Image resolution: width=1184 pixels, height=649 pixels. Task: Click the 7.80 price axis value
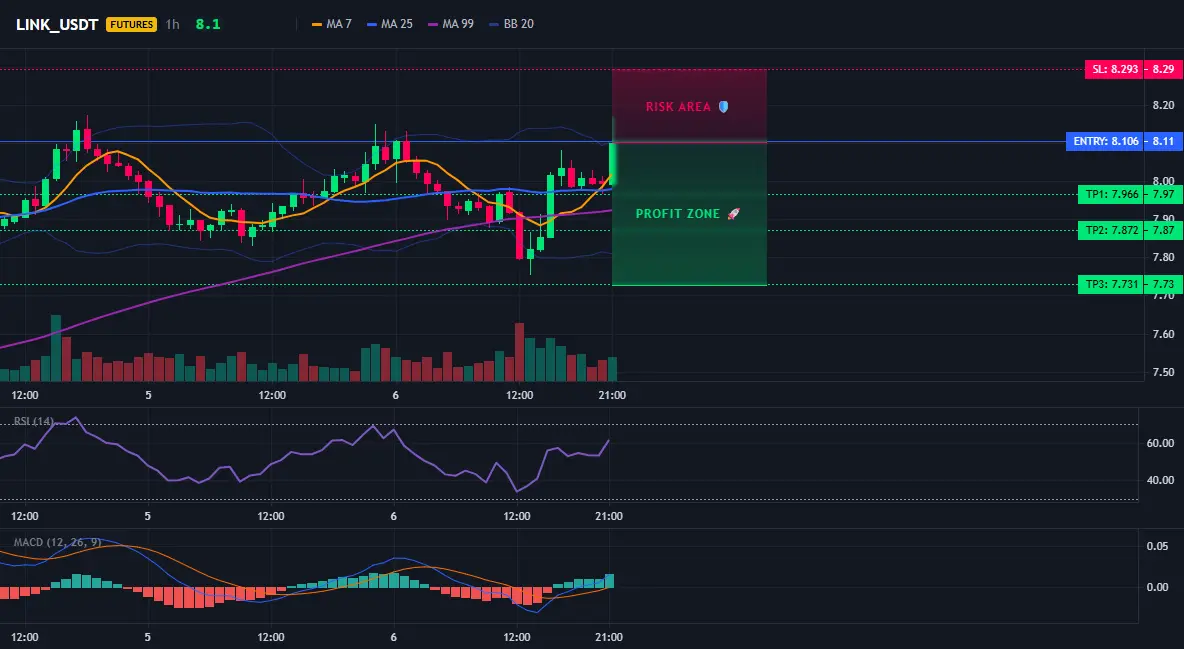pos(1164,258)
